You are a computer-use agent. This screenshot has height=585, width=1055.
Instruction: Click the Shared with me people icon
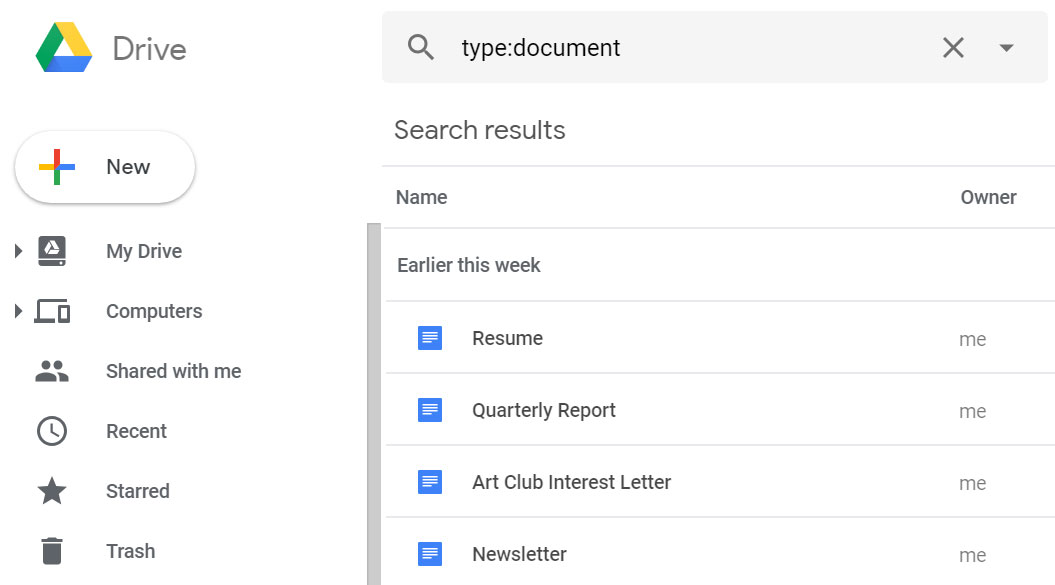52,371
